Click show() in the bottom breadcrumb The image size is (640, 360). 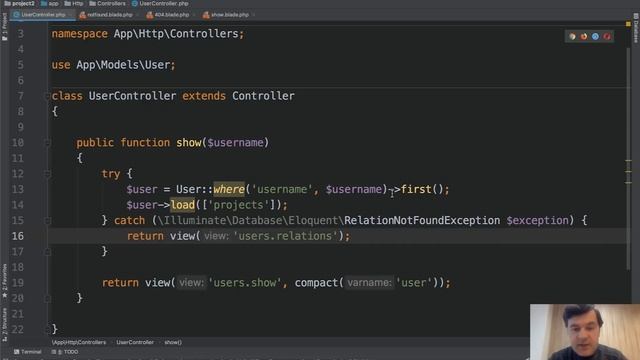click(x=173, y=342)
